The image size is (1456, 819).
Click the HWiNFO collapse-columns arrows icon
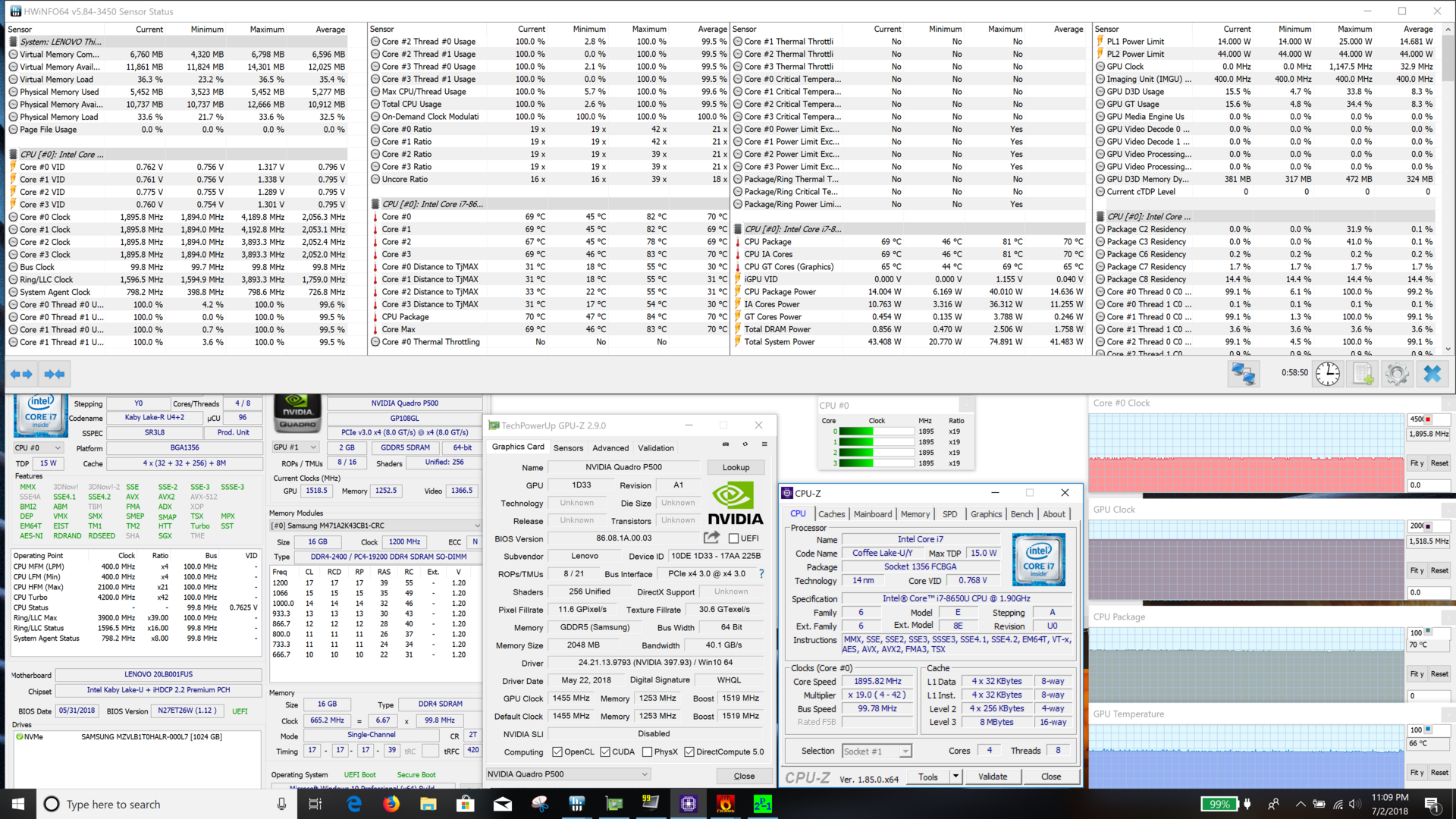point(54,374)
